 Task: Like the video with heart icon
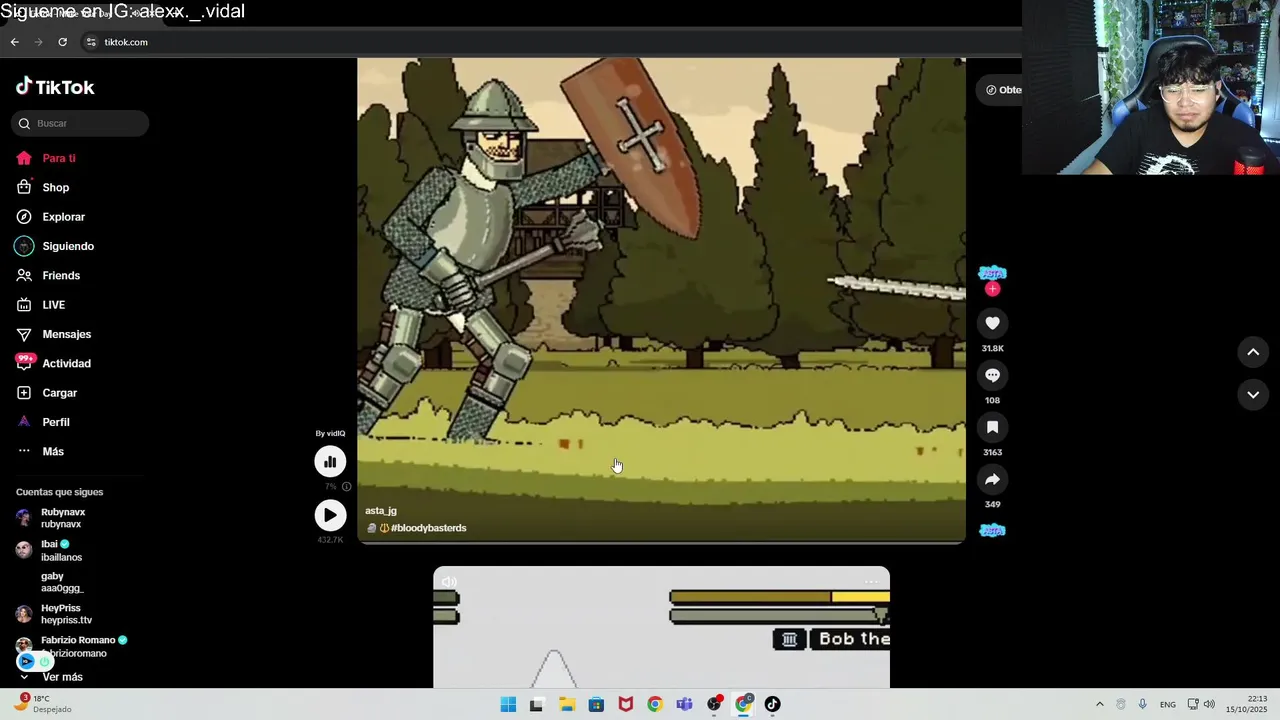point(992,323)
